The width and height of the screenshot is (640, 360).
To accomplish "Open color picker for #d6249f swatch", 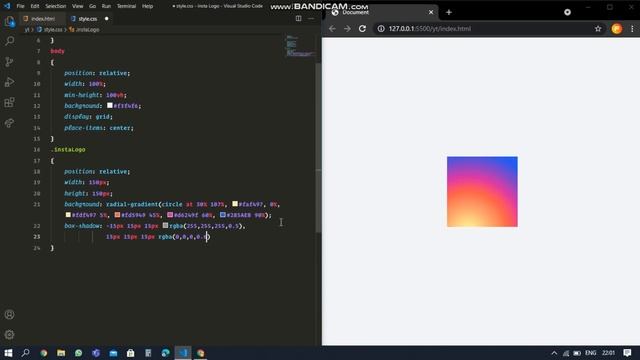I will click(170, 215).
